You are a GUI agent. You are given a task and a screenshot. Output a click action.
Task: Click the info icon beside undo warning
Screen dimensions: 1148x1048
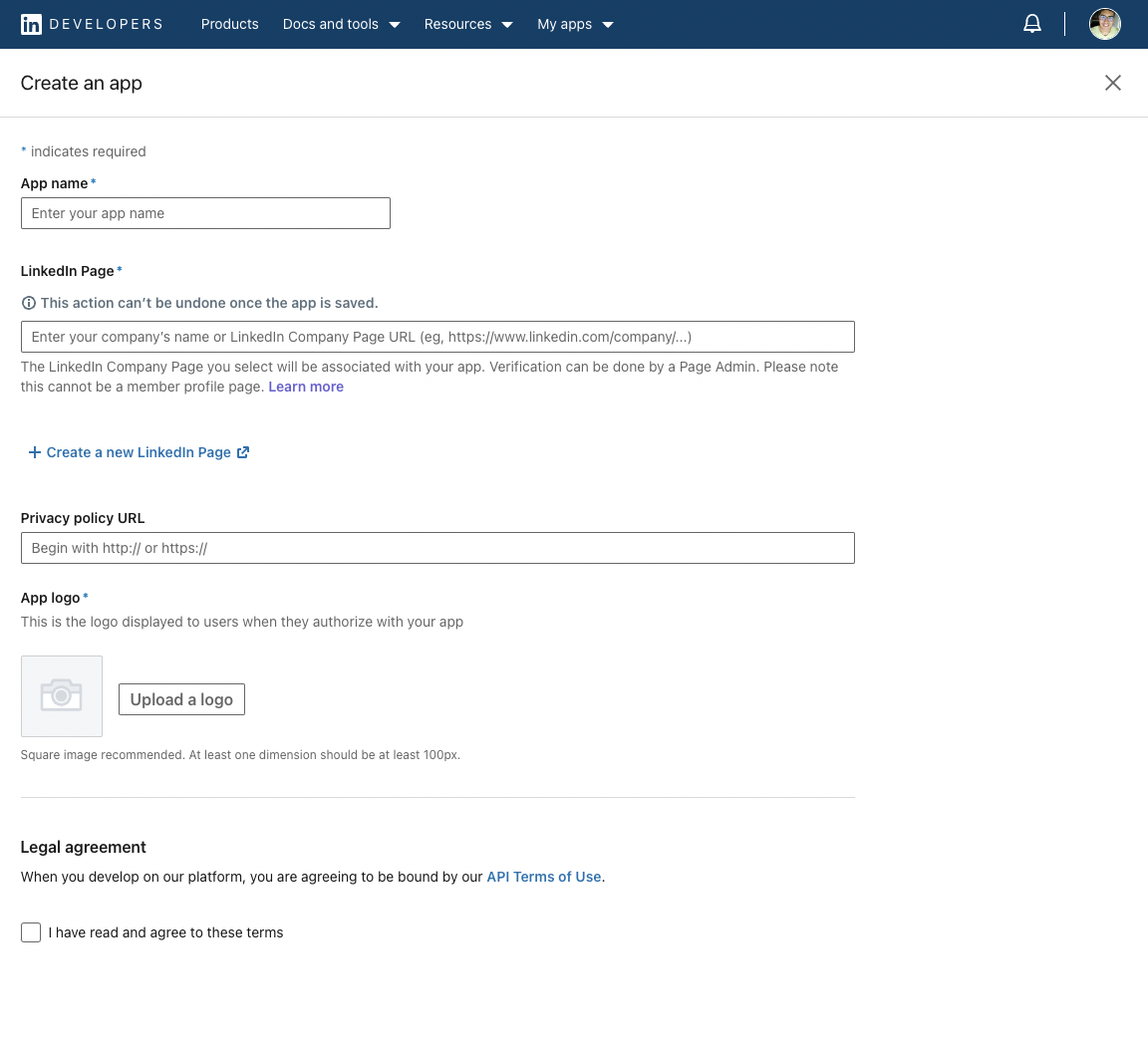(x=29, y=303)
